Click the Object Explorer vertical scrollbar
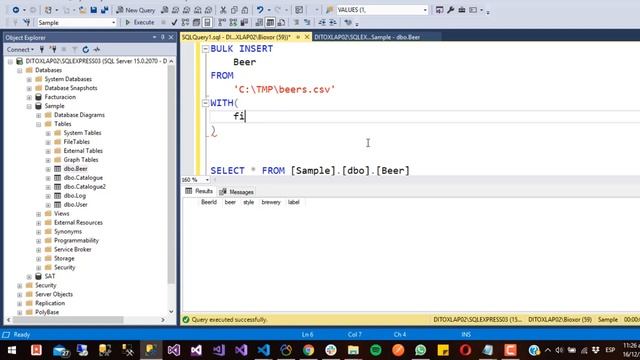This screenshot has width=640, height=360. click(171, 173)
